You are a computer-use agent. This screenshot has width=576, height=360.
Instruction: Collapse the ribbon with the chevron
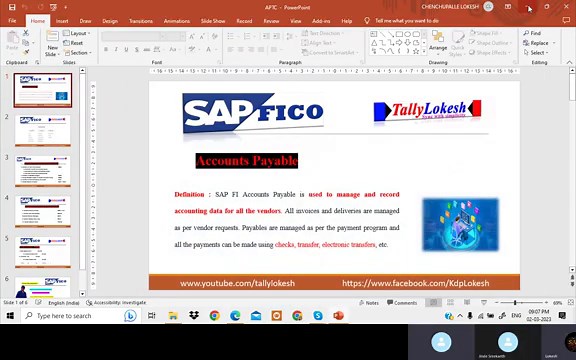click(x=569, y=62)
